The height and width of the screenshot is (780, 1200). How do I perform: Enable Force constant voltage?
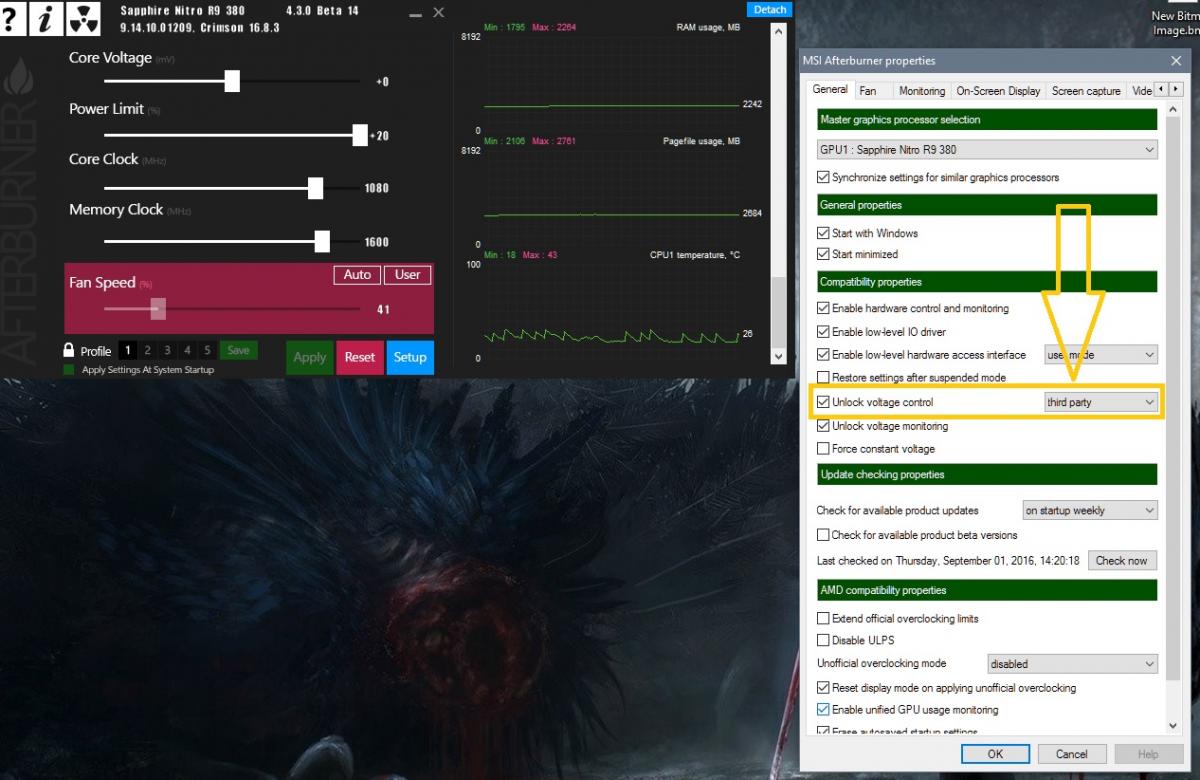pos(824,449)
